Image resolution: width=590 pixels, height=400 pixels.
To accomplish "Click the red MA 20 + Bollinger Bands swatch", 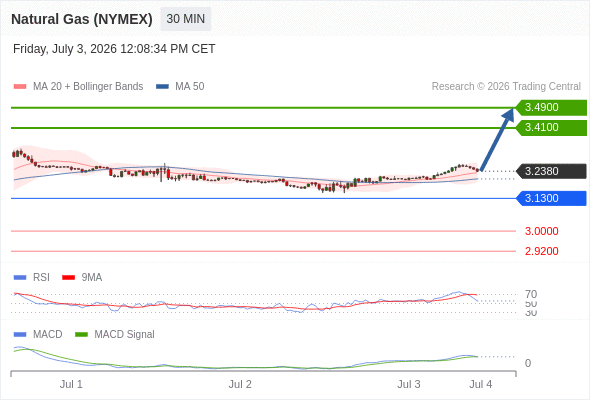I will pyautogui.click(x=20, y=87).
